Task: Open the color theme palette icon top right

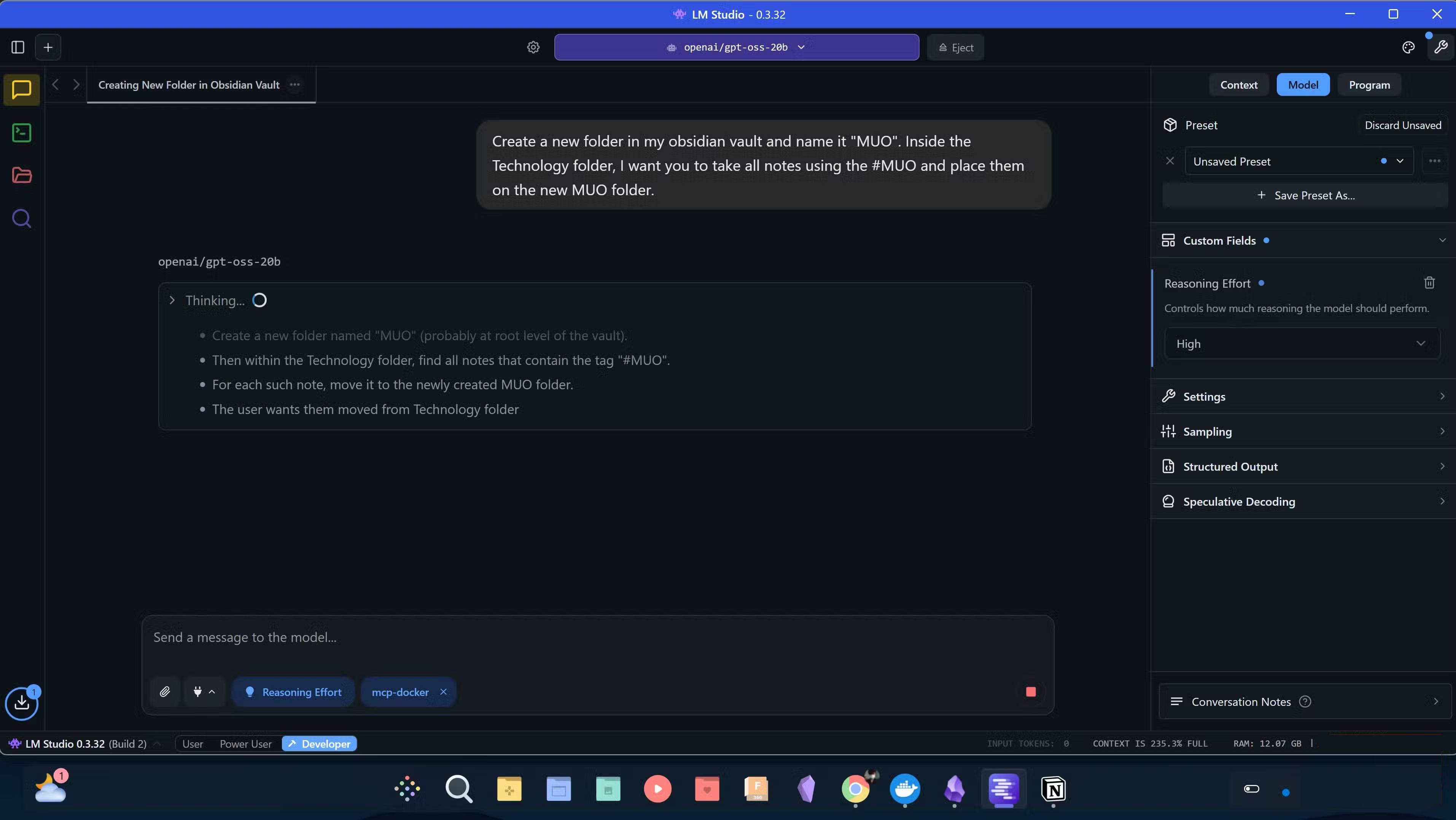Action: tap(1408, 47)
